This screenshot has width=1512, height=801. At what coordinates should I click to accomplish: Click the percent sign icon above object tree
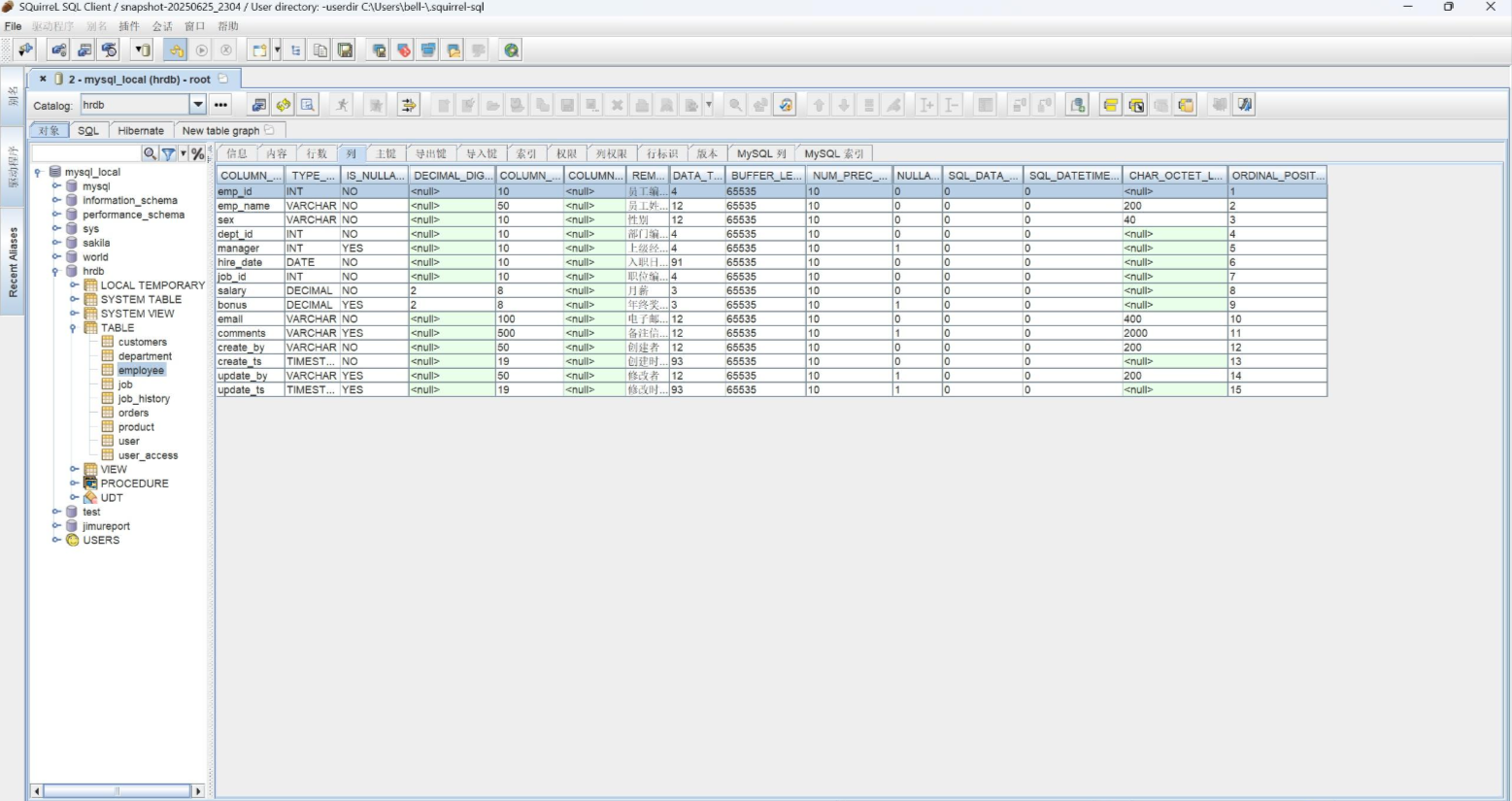pos(198,153)
